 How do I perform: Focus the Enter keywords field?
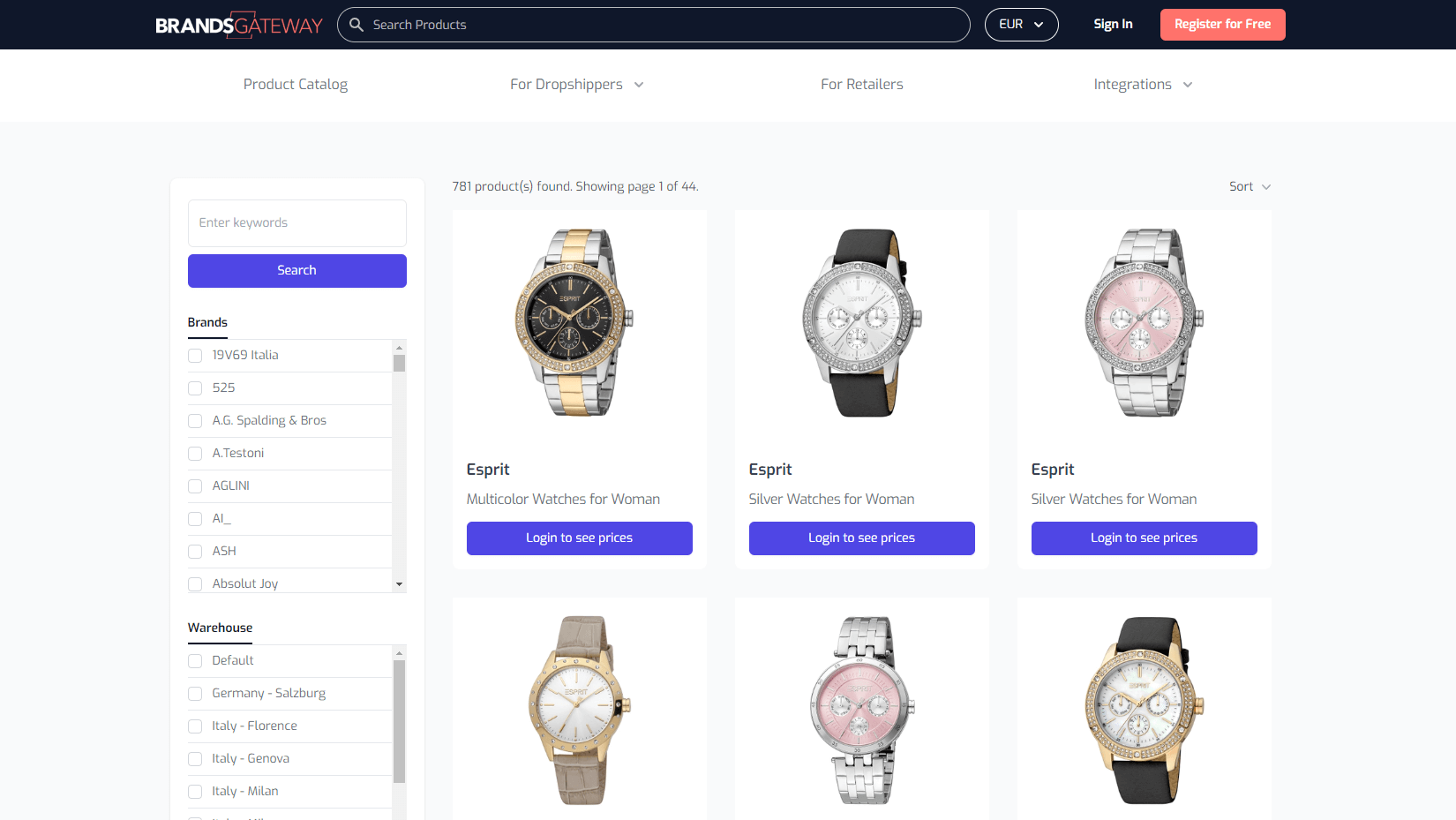(297, 223)
